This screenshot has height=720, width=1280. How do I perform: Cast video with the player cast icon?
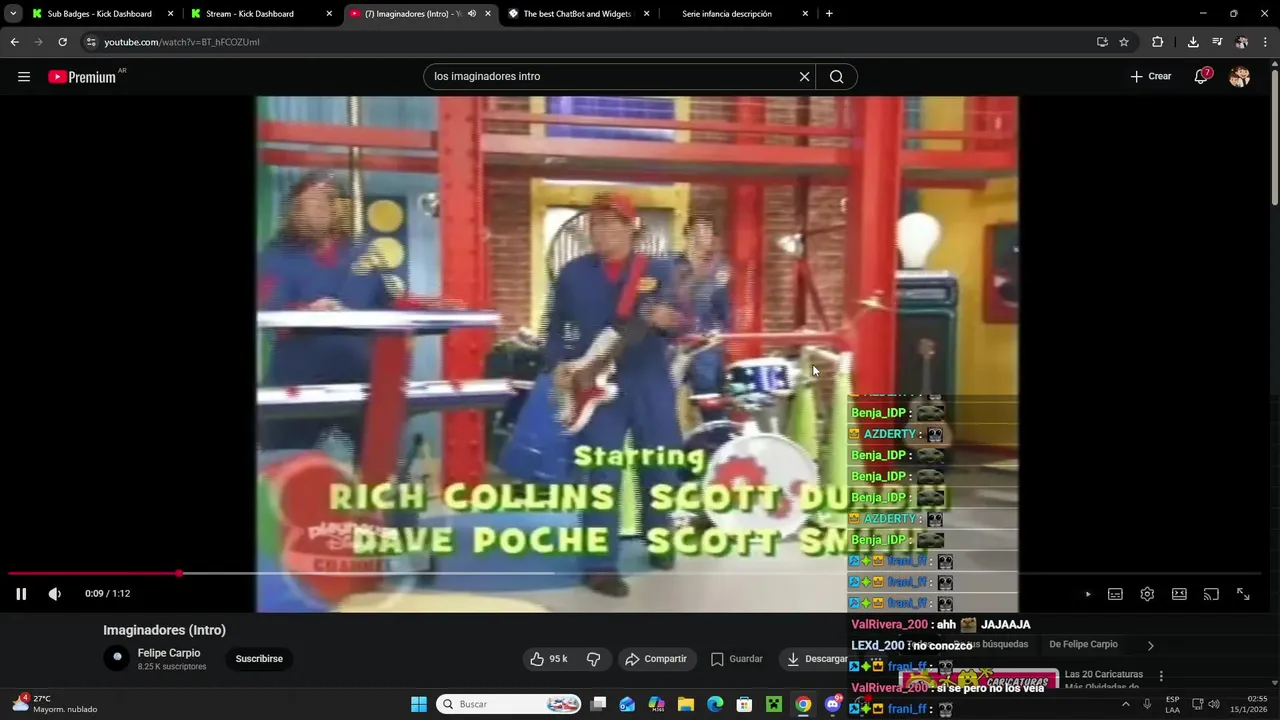1211,594
